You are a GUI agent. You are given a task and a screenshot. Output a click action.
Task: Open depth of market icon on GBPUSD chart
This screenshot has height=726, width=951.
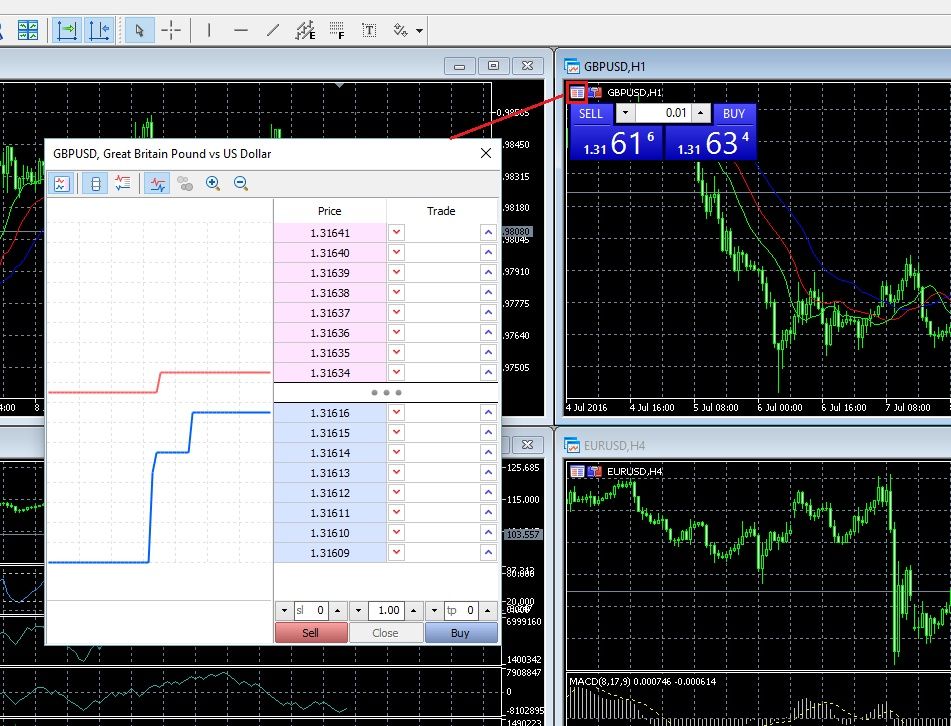[x=577, y=92]
